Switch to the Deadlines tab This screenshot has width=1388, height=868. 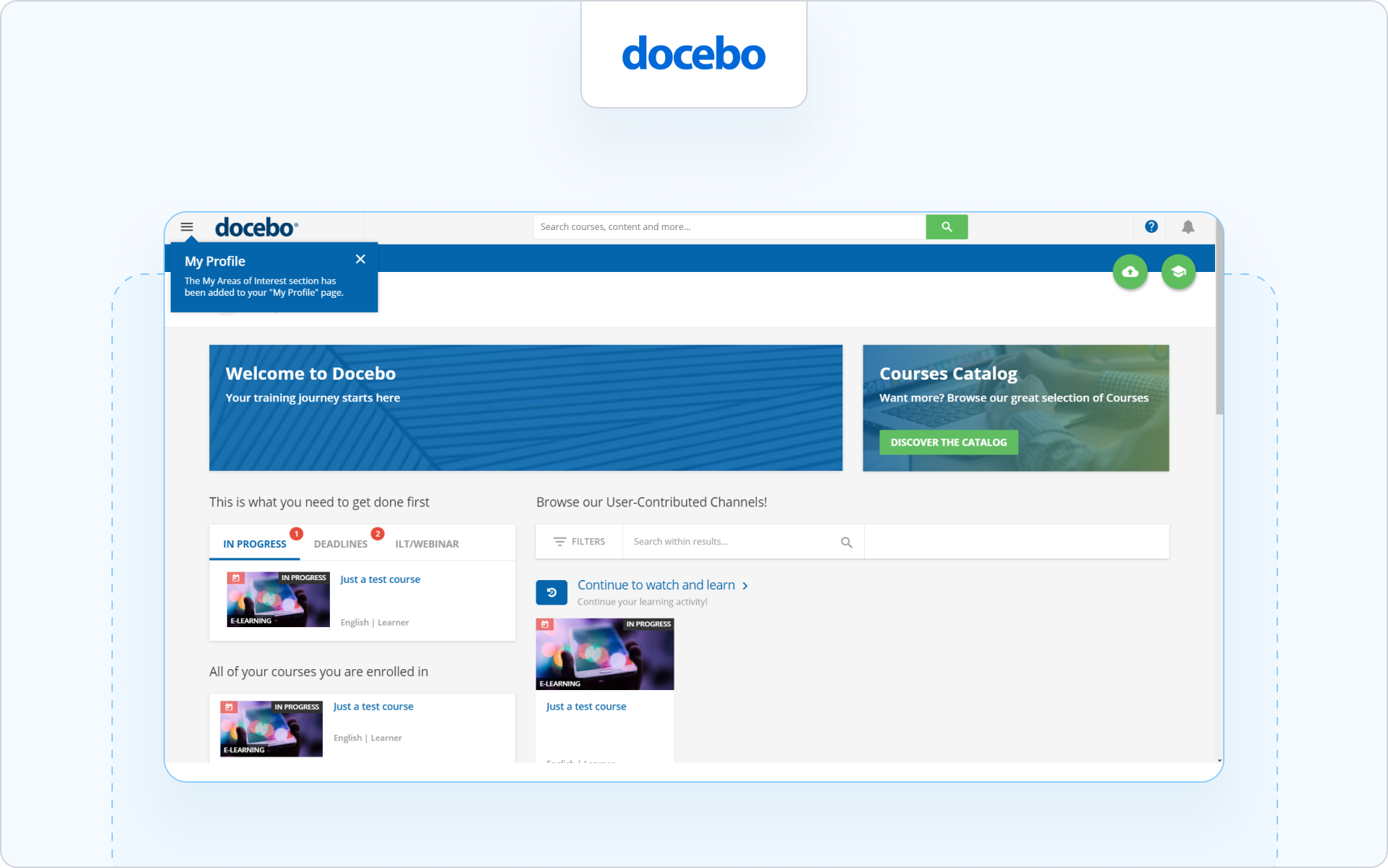pos(341,544)
